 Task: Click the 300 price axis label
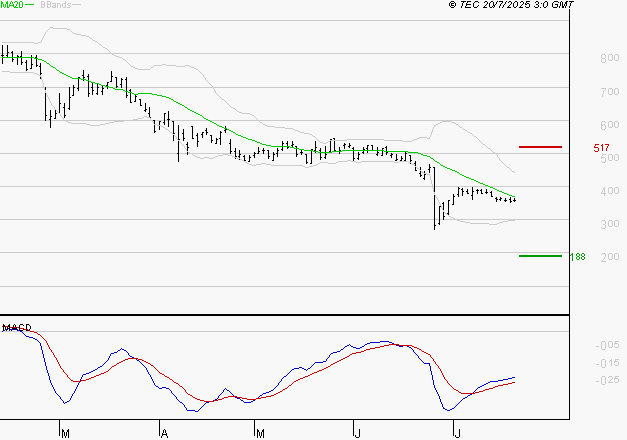607,225
